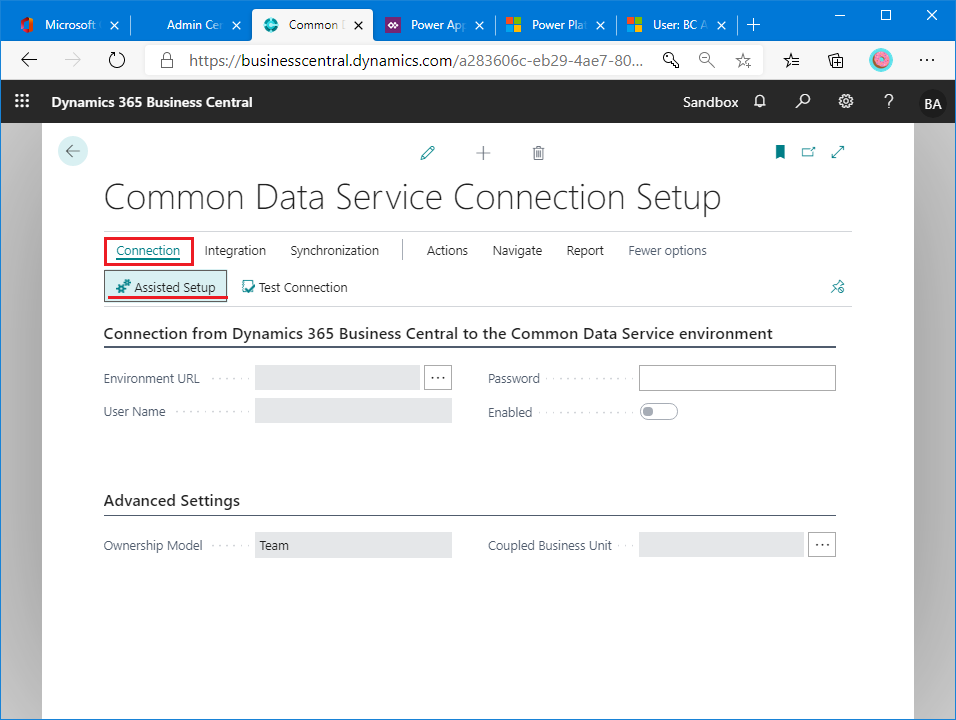Open the browser favorites list
Screen dimensions: 956x720
(791, 60)
